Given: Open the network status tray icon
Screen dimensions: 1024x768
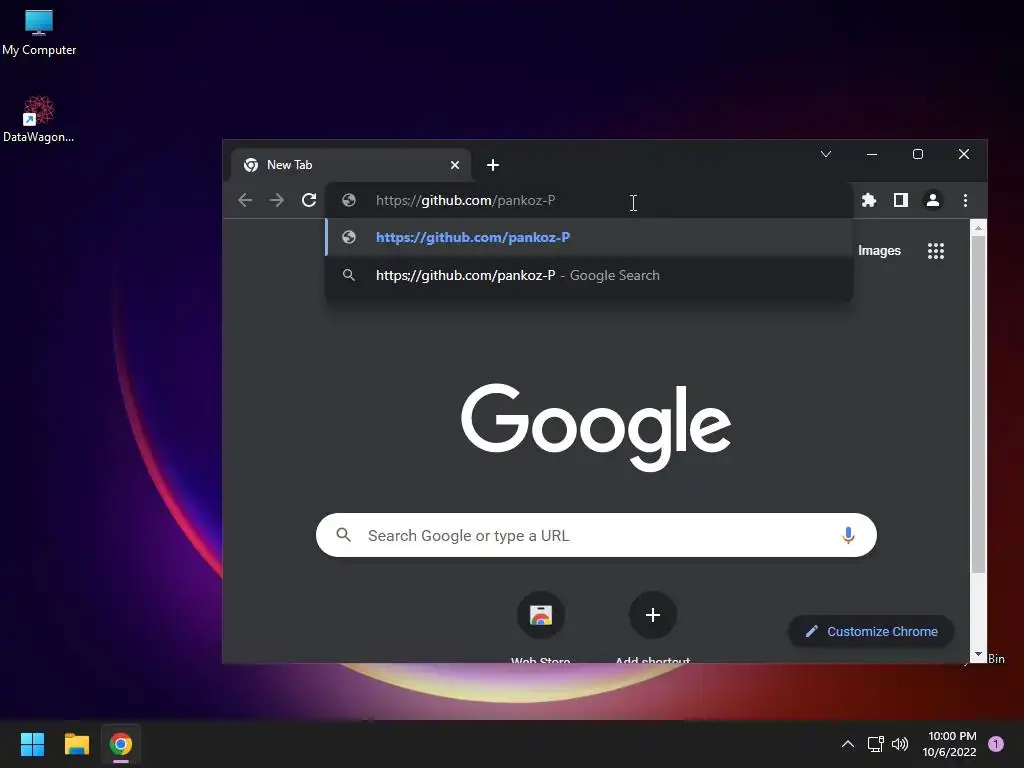Looking at the screenshot, I should tap(875, 744).
